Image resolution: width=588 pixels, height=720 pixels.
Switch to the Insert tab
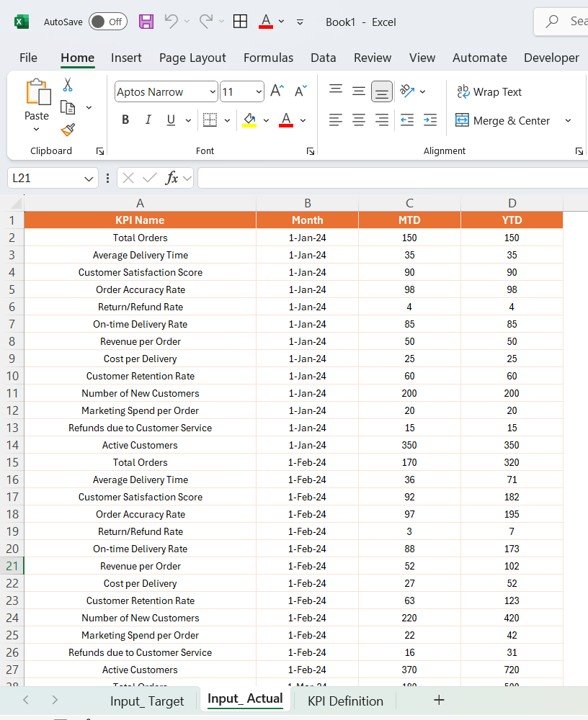tap(126, 57)
